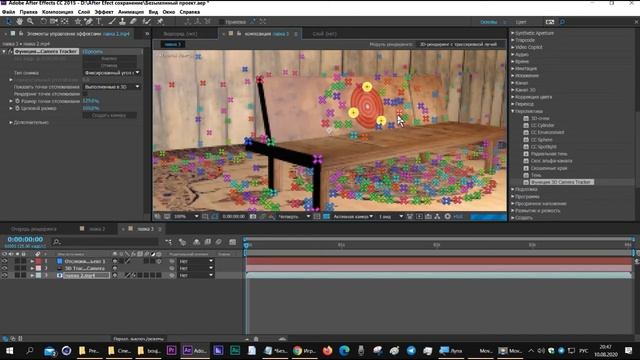Select the arrow Selection tool
640x360 pixels.
pos(8,21)
